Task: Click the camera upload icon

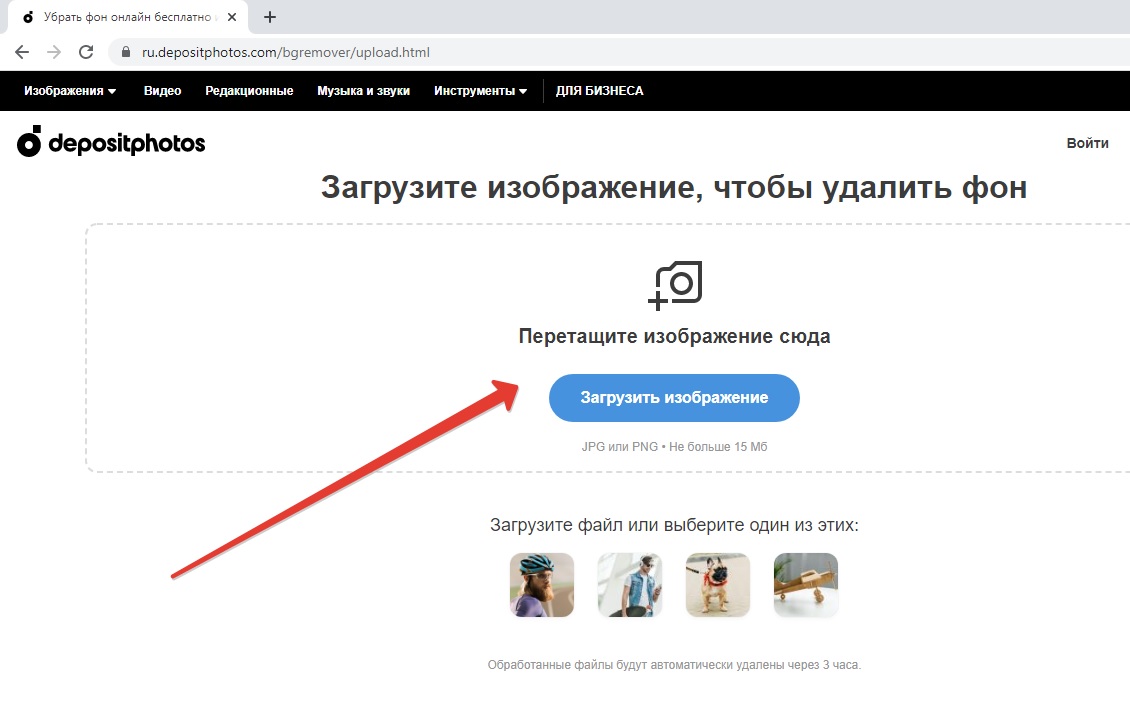Action: click(x=675, y=284)
